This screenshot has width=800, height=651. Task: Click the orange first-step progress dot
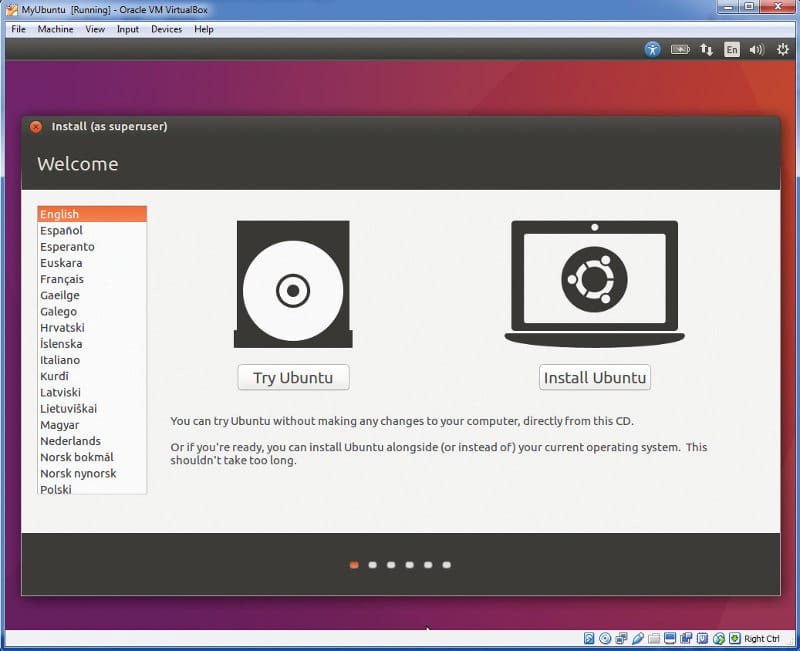tap(354, 565)
